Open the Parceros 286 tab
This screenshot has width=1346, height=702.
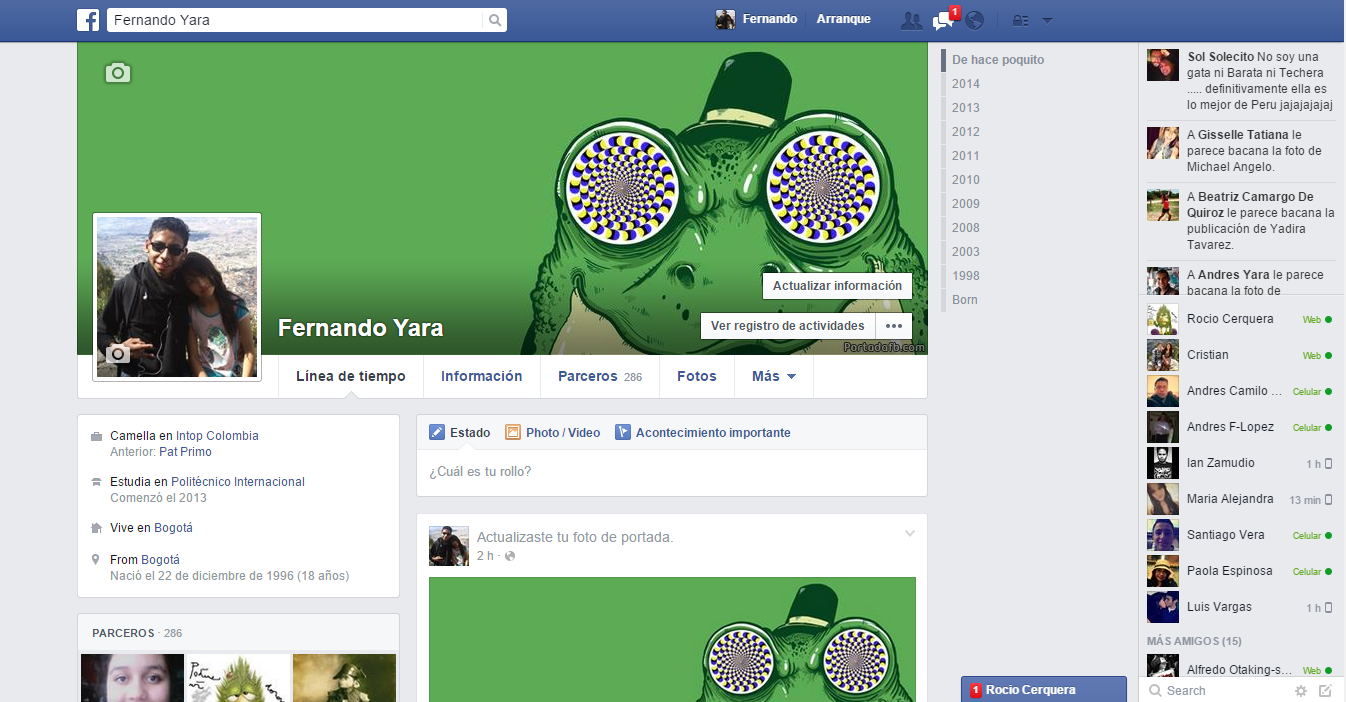600,377
